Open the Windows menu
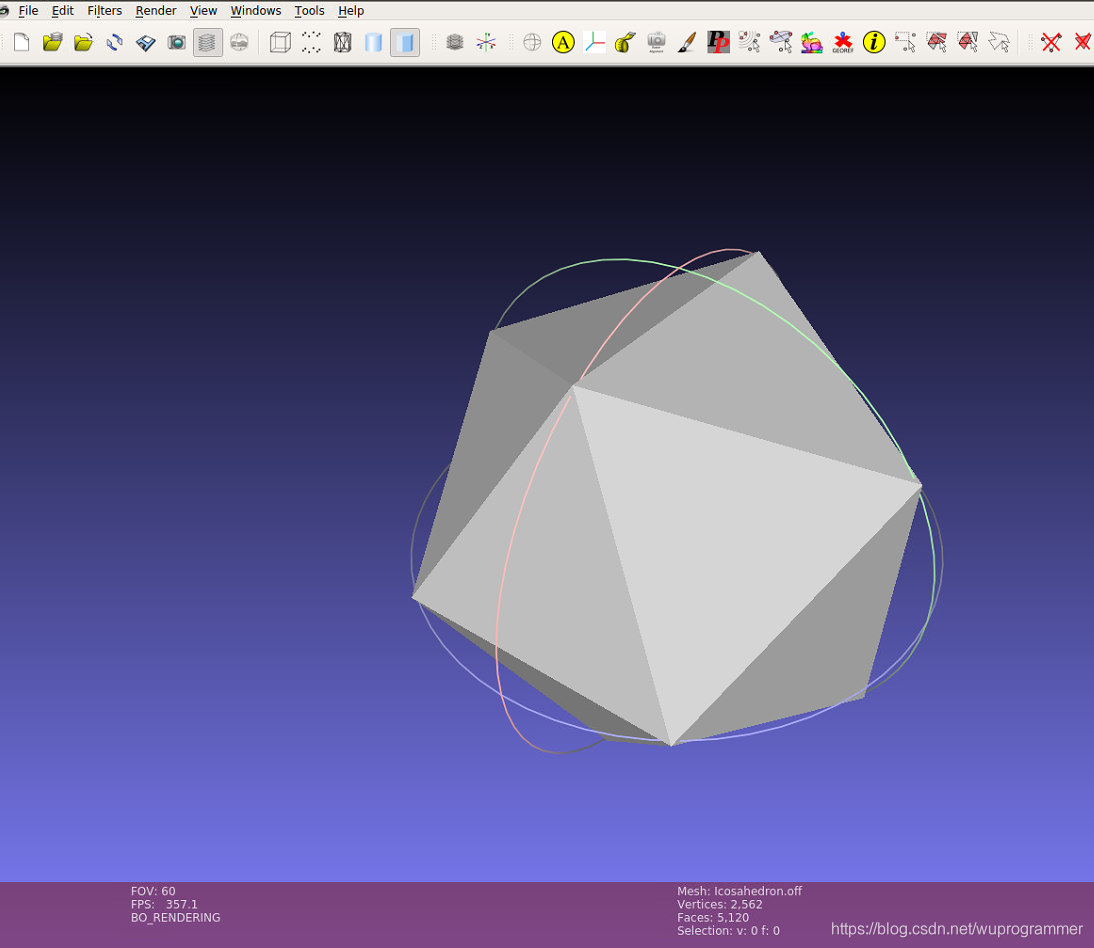 256,10
